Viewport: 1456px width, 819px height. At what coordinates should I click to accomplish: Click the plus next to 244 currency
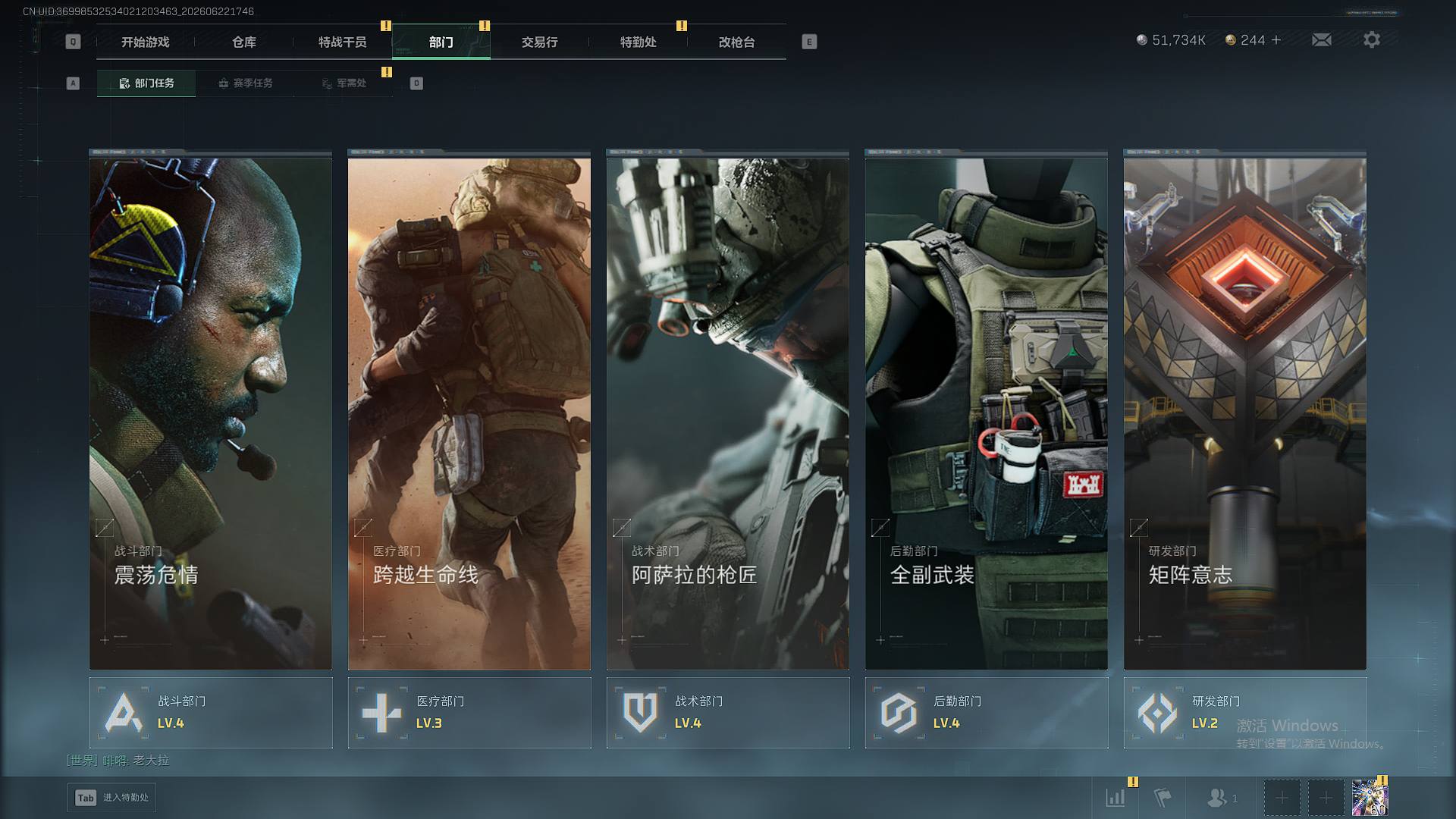click(1276, 39)
